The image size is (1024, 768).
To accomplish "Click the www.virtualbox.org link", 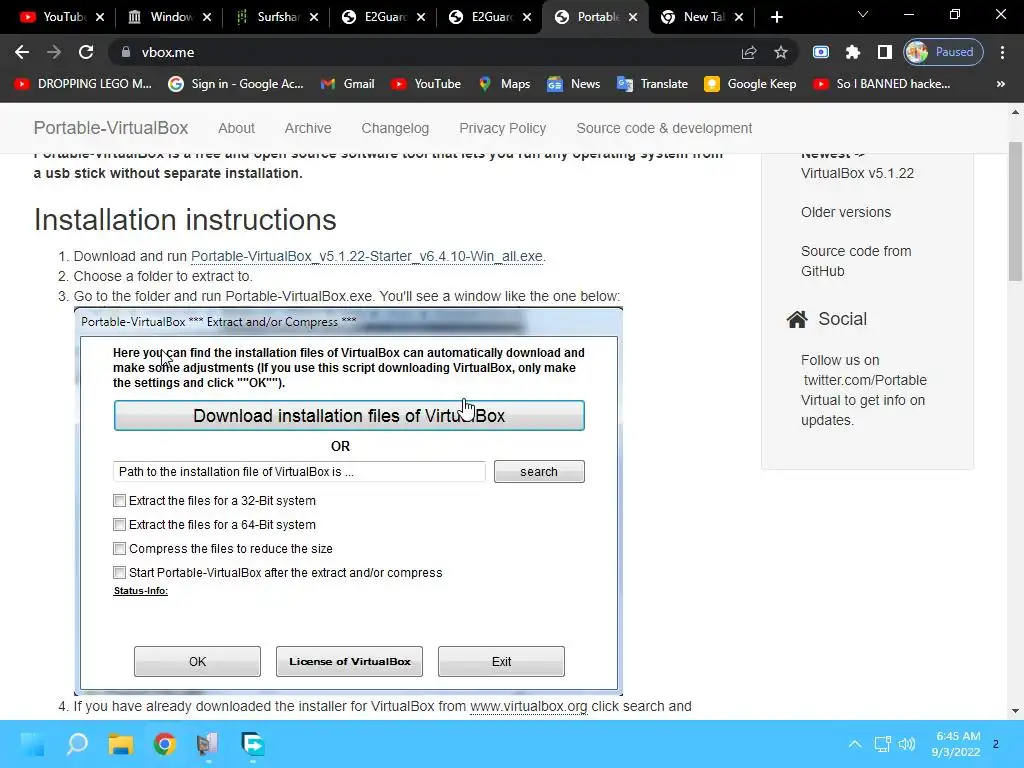I will 528,707.
